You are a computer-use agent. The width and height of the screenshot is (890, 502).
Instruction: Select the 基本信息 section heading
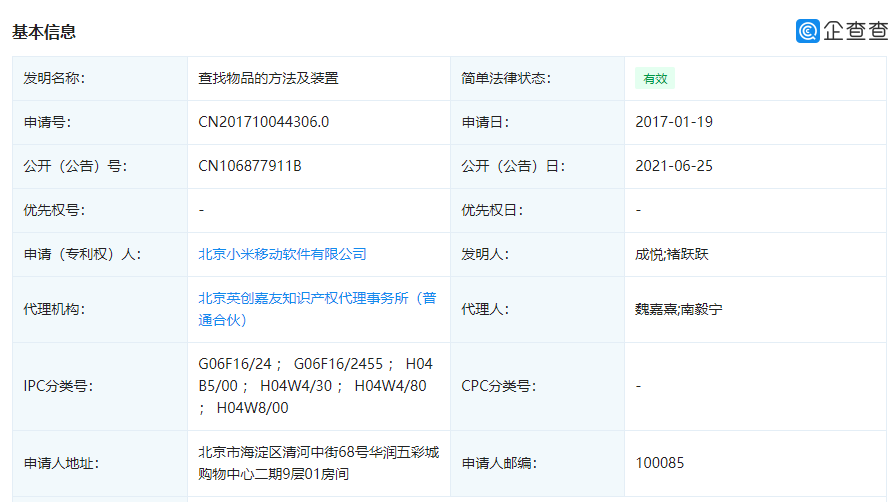(44, 32)
